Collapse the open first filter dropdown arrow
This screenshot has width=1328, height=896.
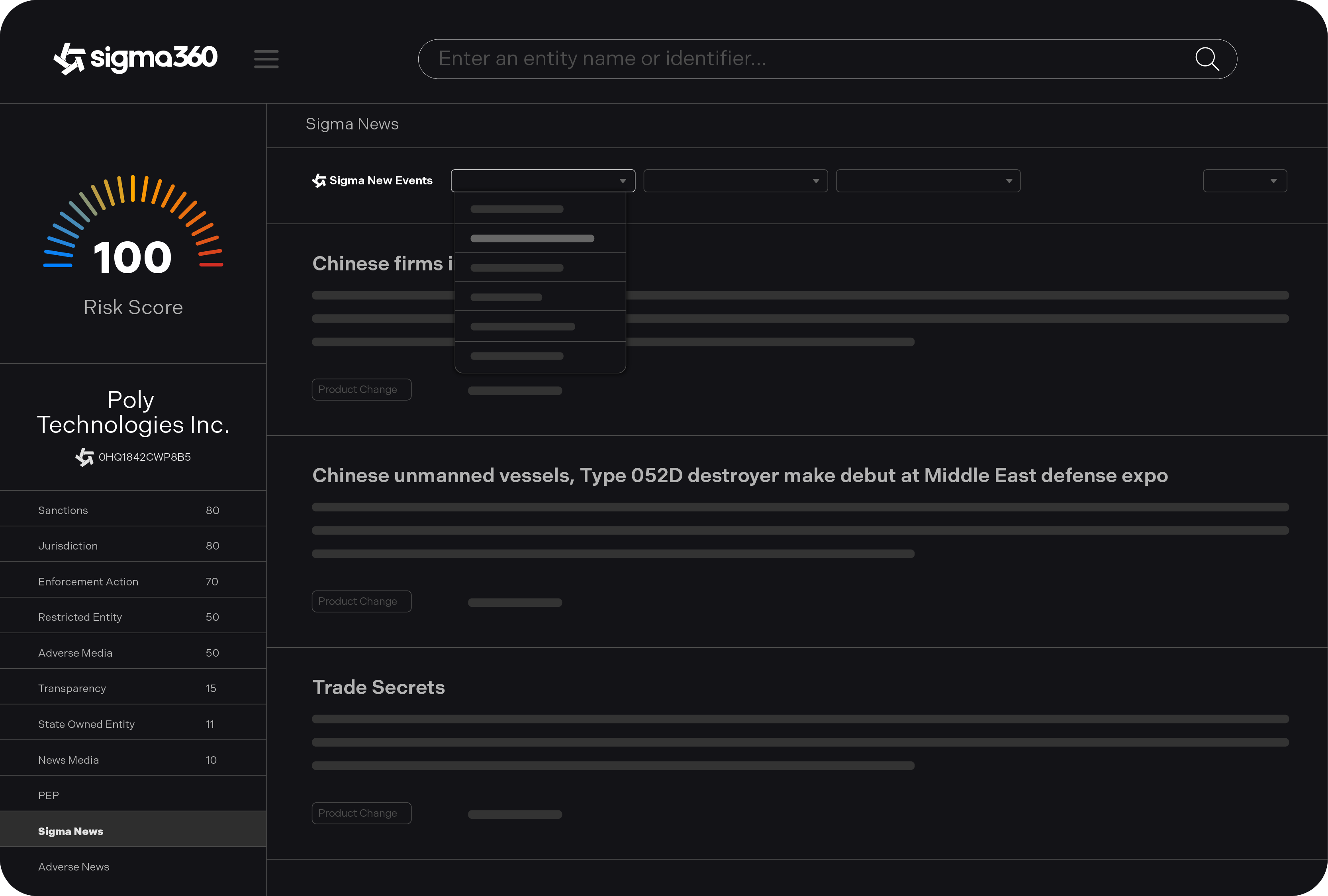pyautogui.click(x=622, y=181)
